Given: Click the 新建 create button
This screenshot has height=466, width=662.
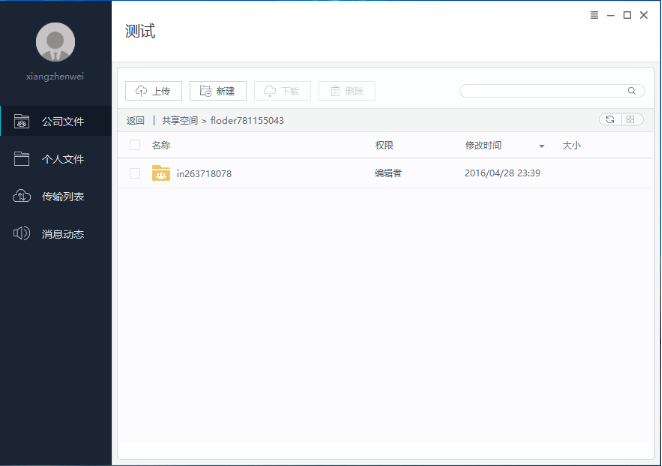Looking at the screenshot, I should click(217, 91).
